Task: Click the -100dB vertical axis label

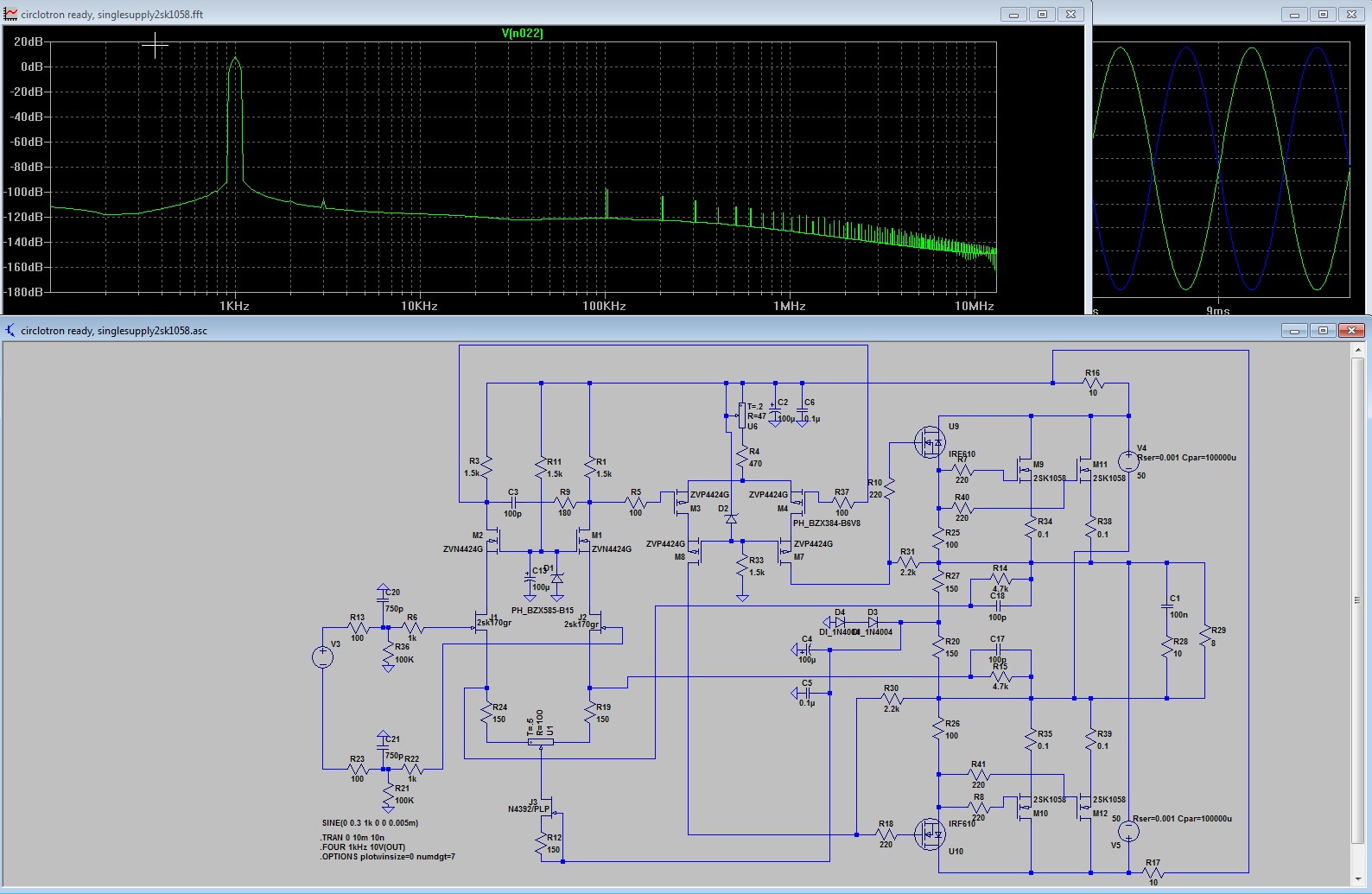Action: 24,192
